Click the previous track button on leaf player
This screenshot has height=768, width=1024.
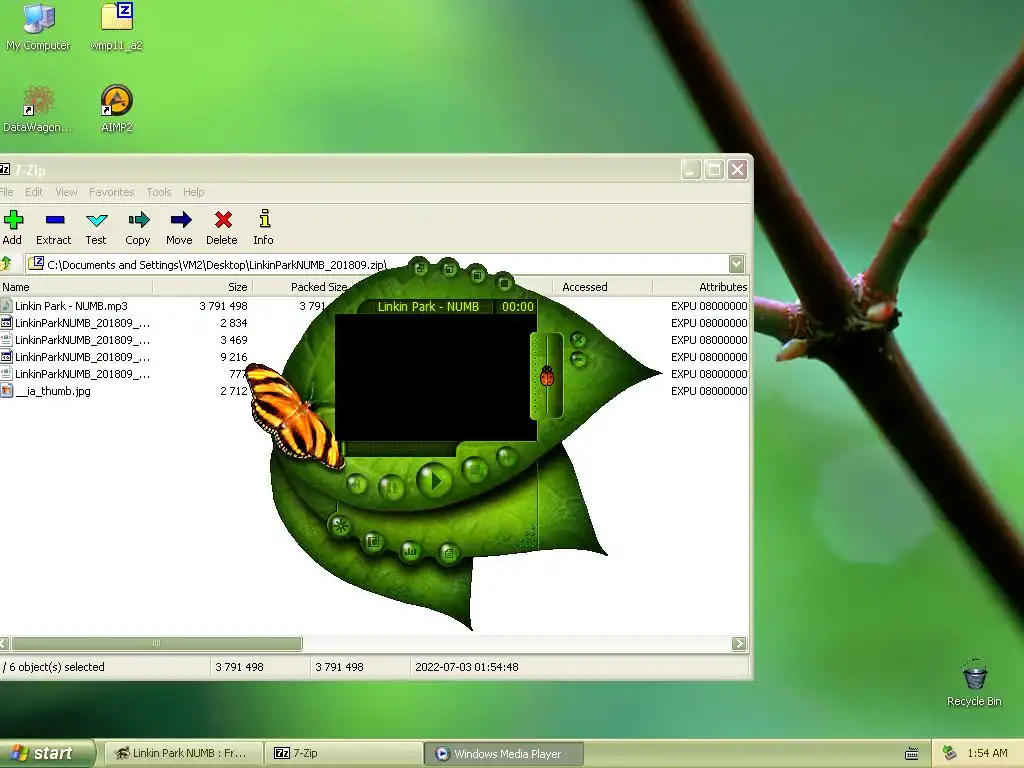pyautogui.click(x=357, y=484)
